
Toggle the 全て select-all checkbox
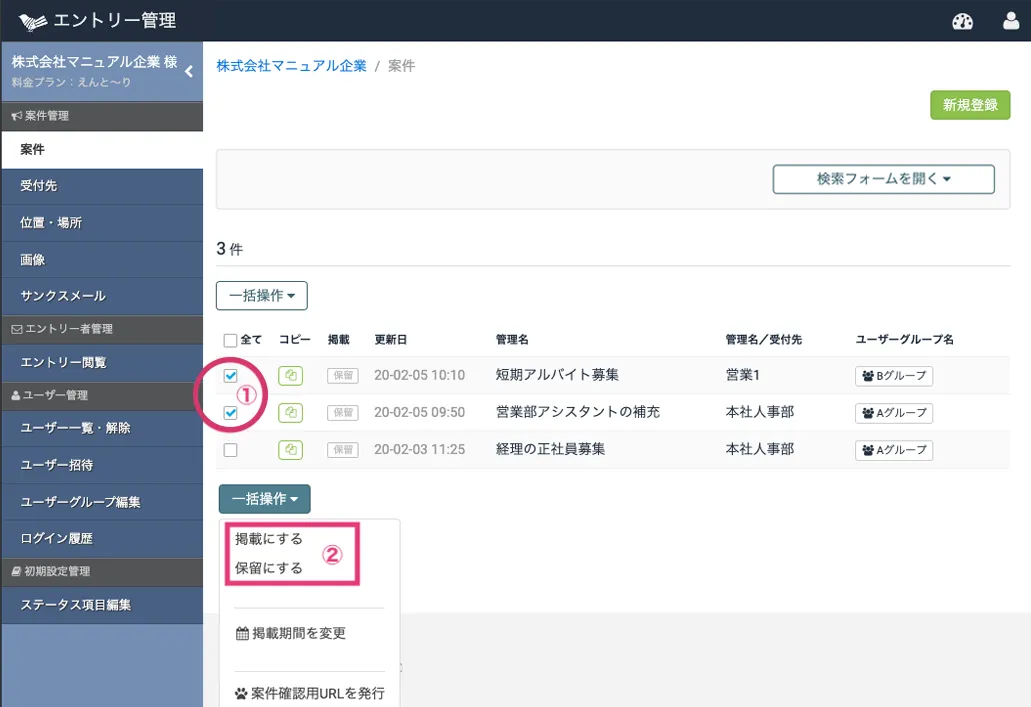click(231, 340)
